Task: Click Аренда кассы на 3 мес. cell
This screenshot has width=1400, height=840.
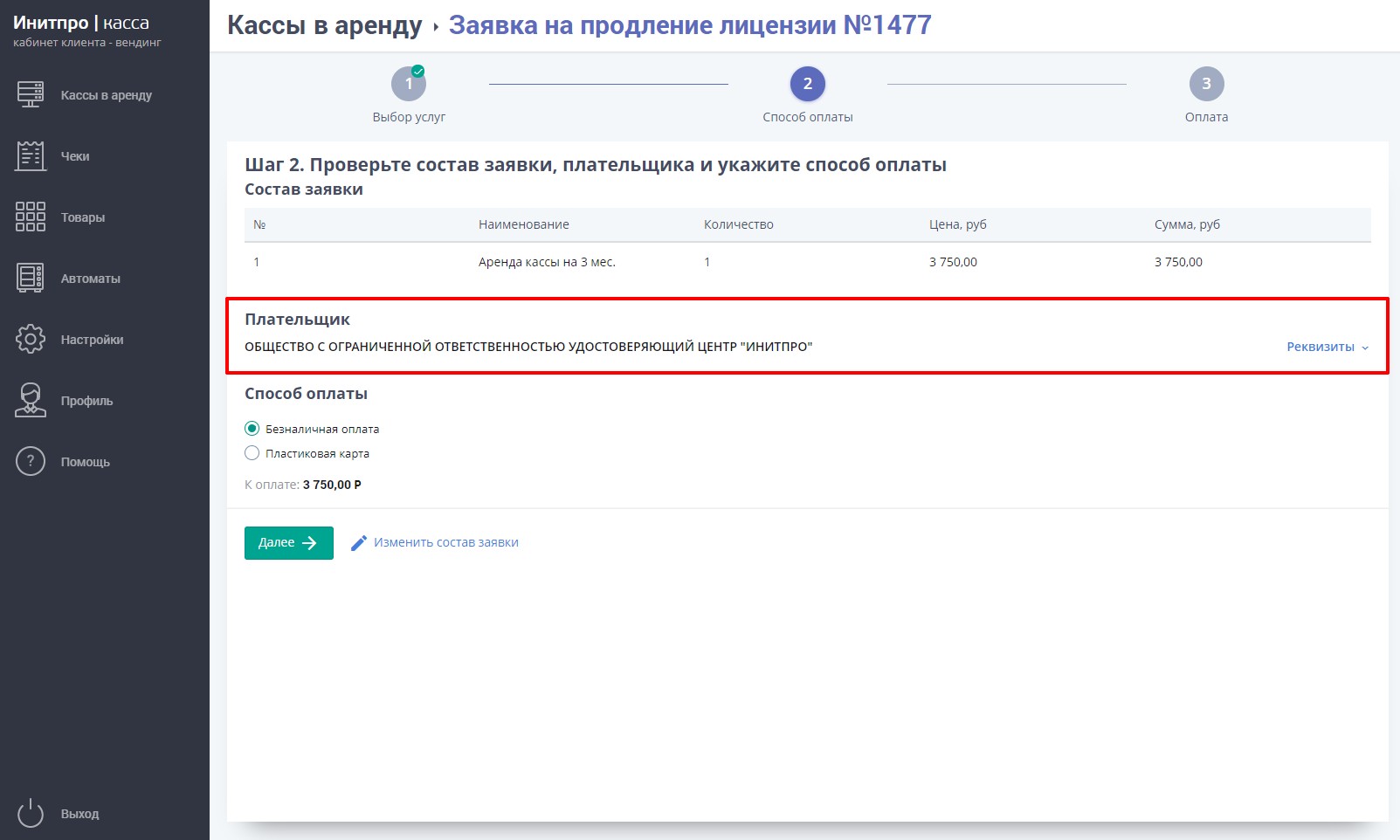Action: [547, 262]
